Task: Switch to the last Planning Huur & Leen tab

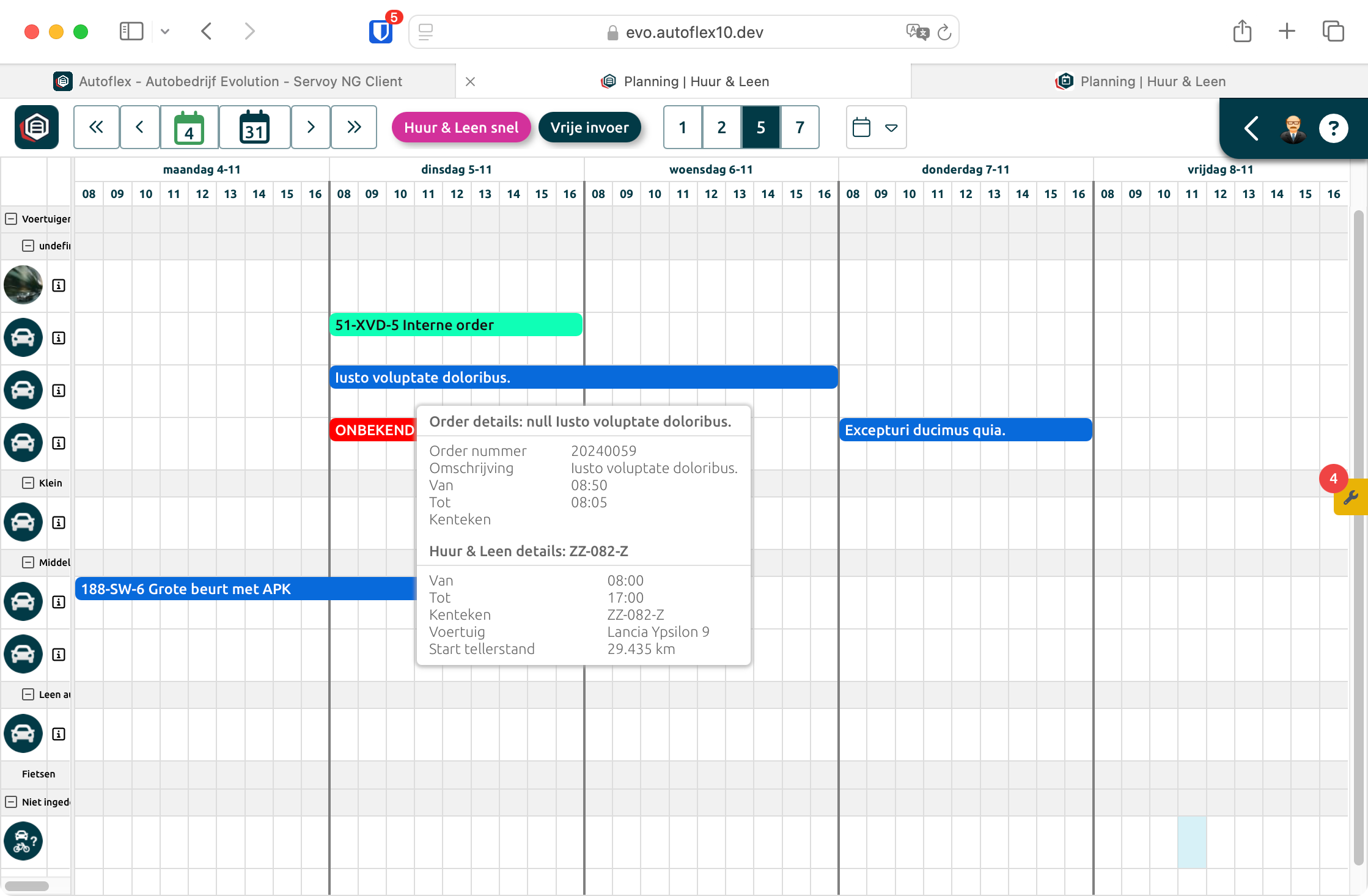Action: (1139, 81)
